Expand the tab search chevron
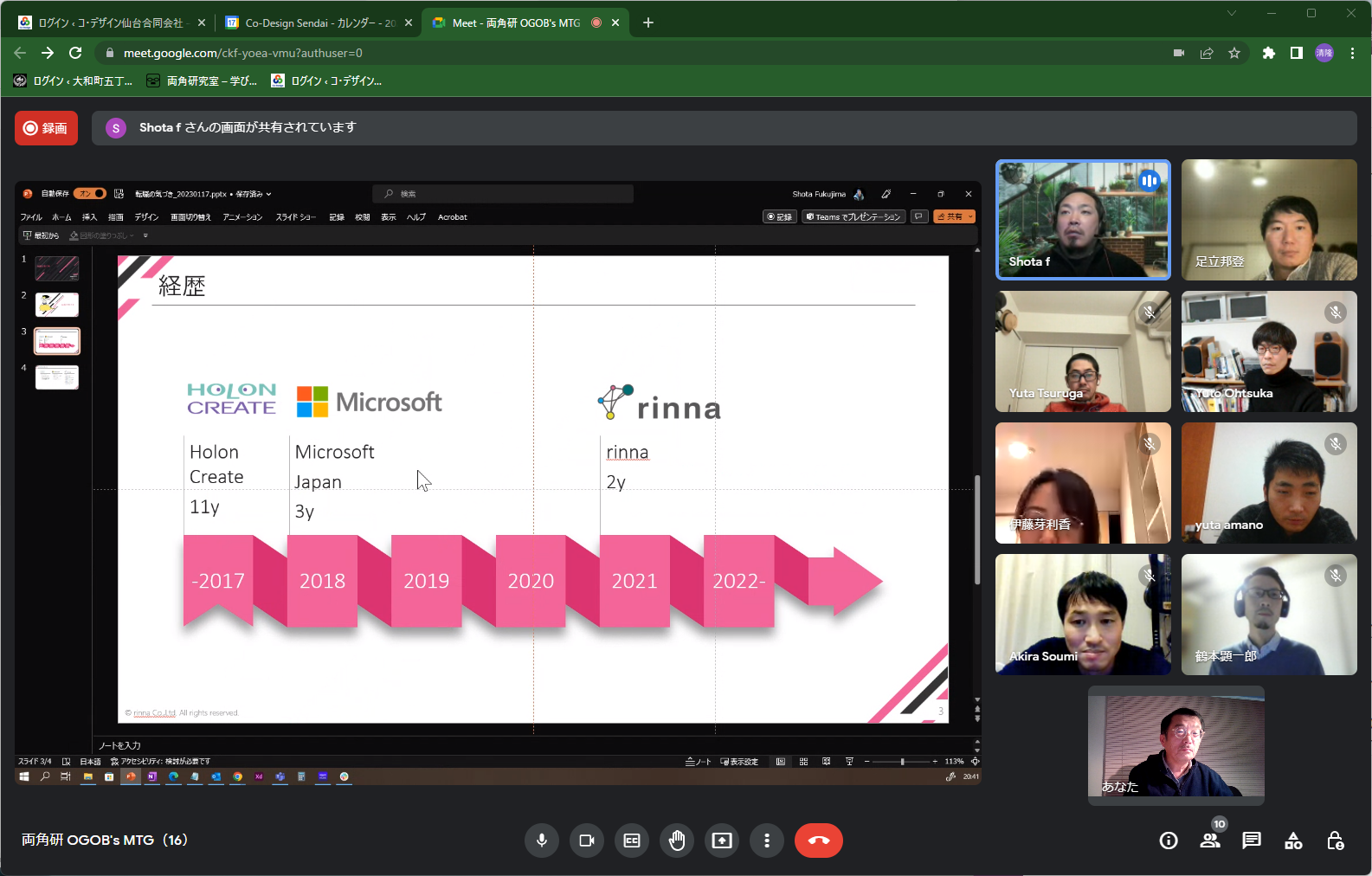The height and width of the screenshot is (876, 1372). [x=1231, y=13]
